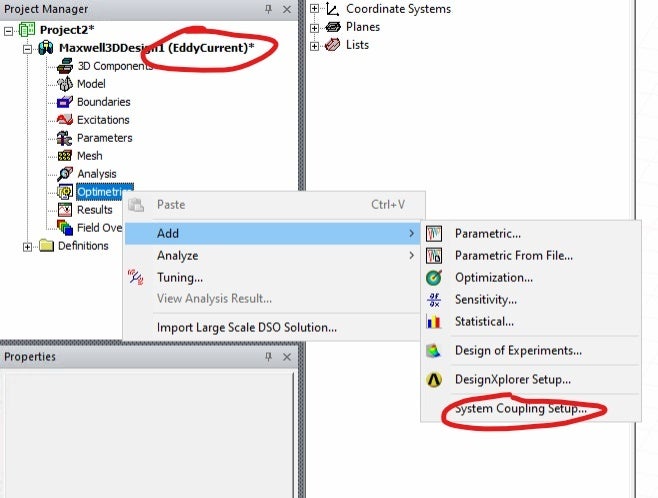Collapse the Maxwell3DDesign1 tree node
The height and width of the screenshot is (498, 658).
[27, 49]
